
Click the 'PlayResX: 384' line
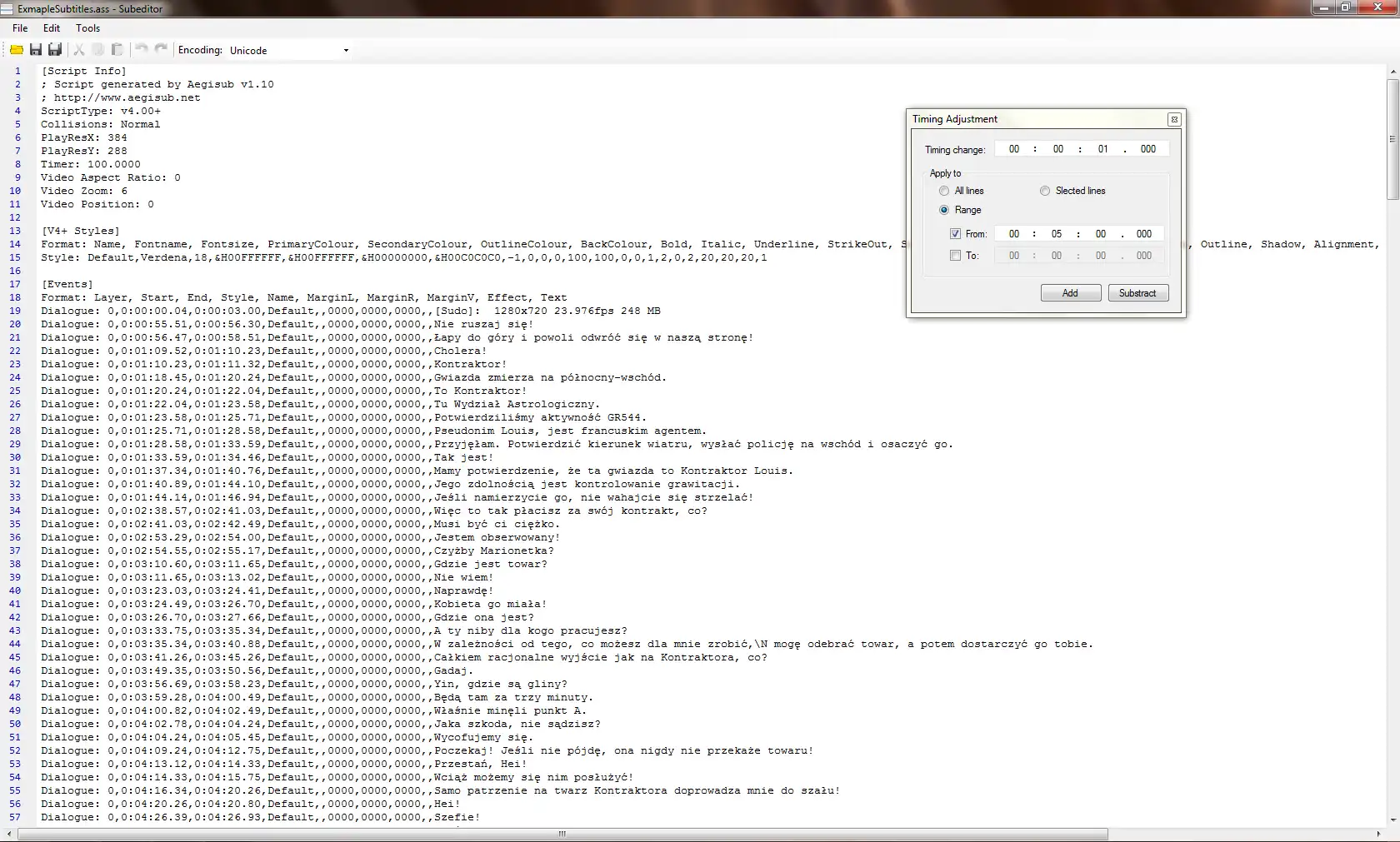pyautogui.click(x=84, y=138)
